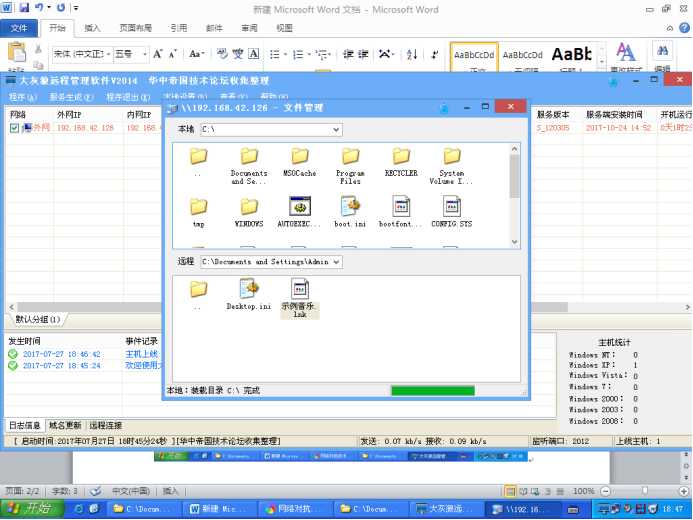Viewport: 693px width, 520px height.
Task: Click the Word Help question mark icon
Action: coord(684,28)
